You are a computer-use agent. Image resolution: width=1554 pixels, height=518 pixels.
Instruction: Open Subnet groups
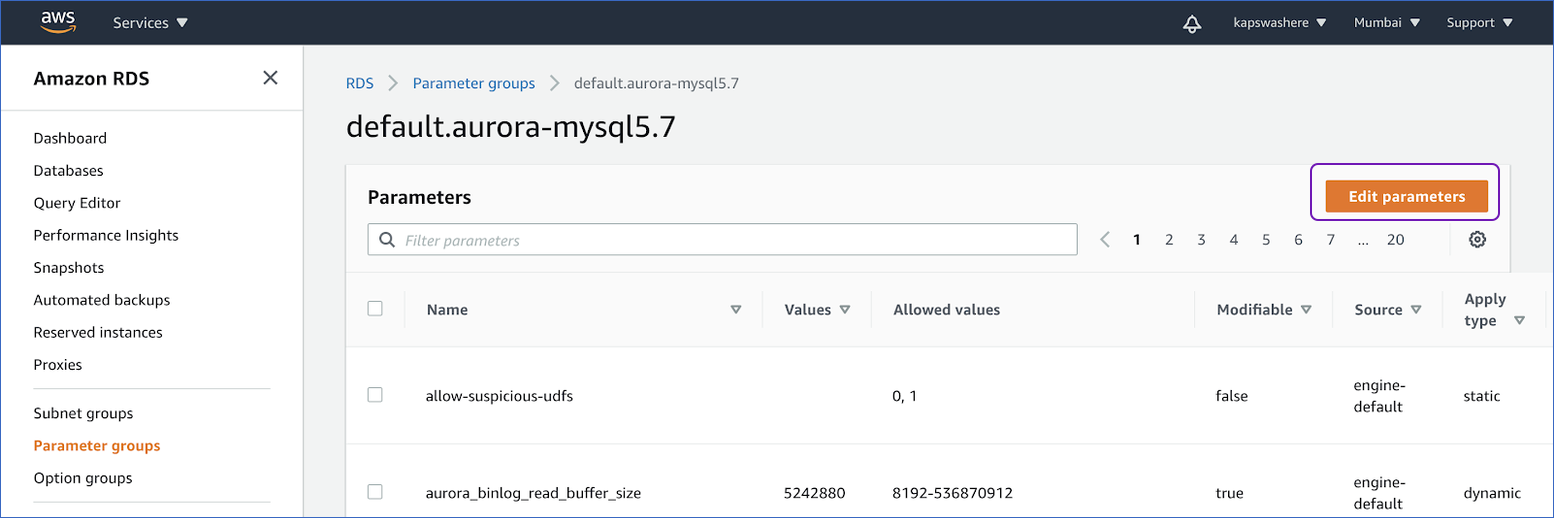pyautogui.click(x=83, y=413)
